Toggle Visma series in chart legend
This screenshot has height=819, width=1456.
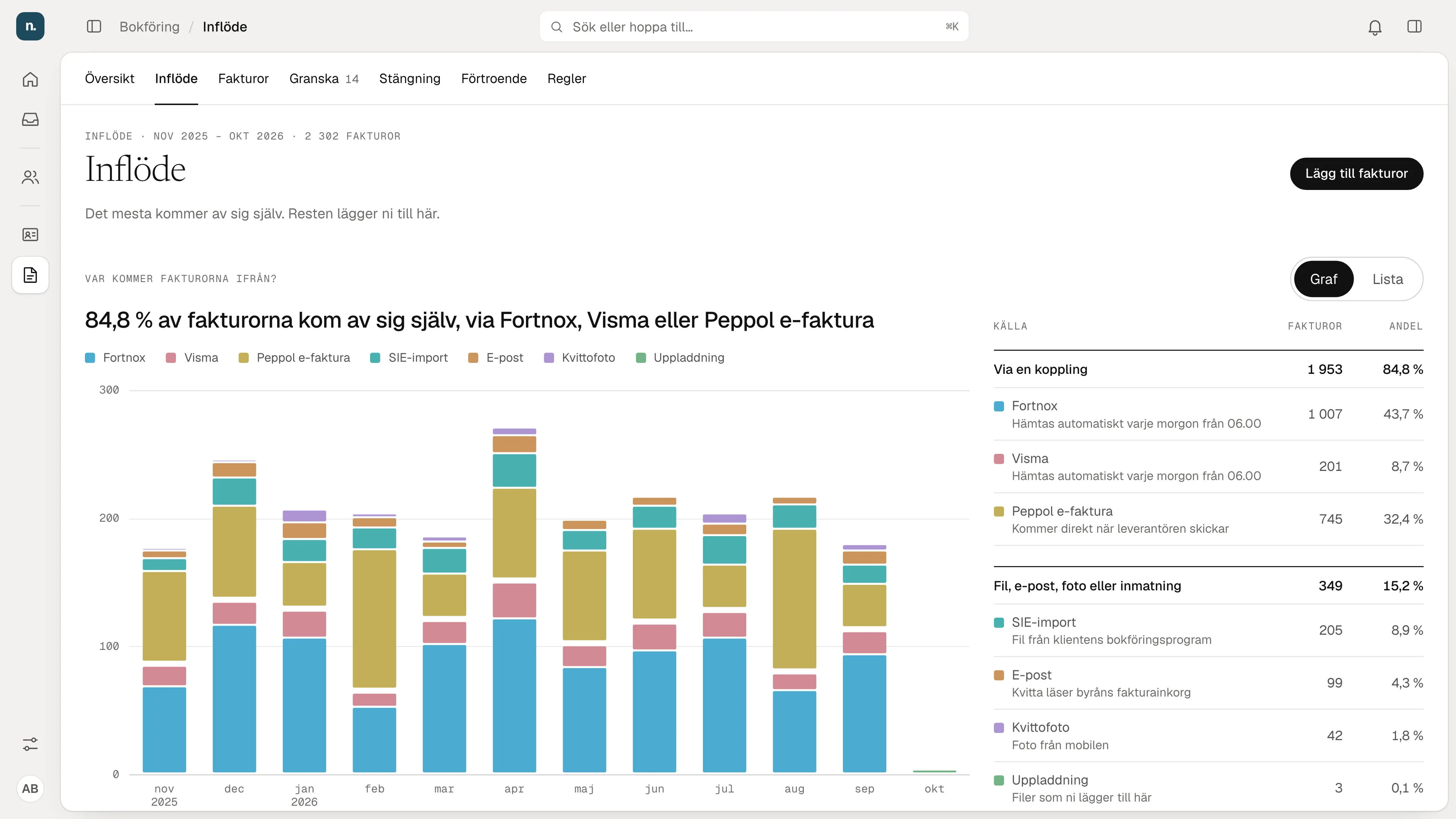pyautogui.click(x=191, y=358)
